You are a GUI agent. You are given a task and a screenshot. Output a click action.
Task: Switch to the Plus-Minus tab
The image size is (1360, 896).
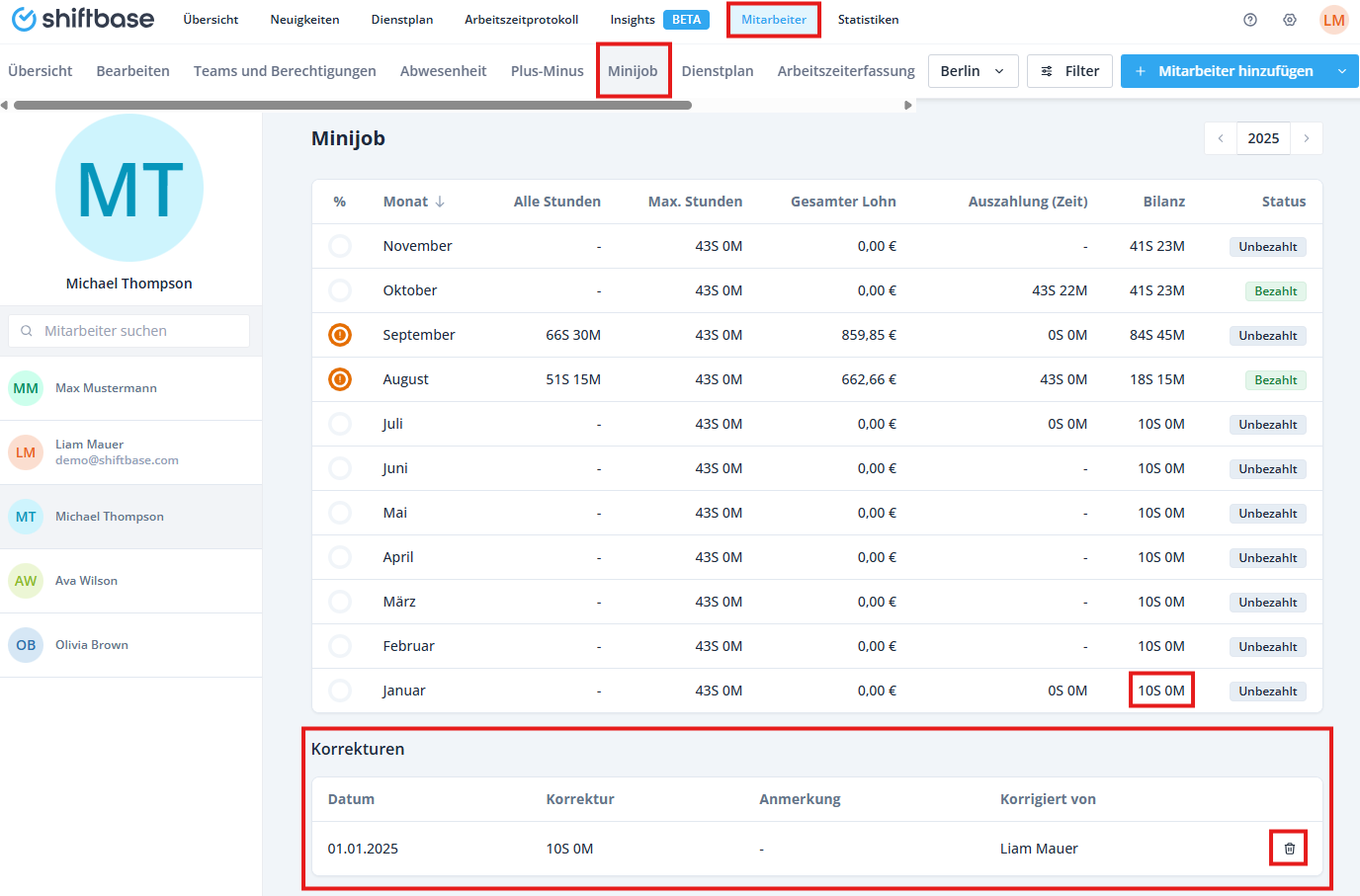[547, 71]
